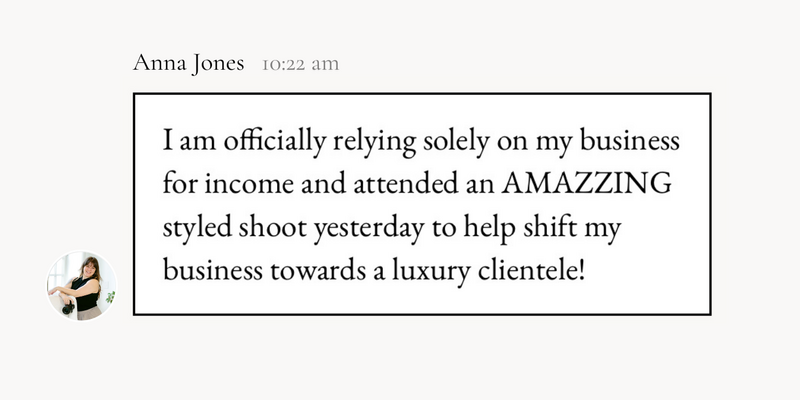Click the camera held in avatar photo
This screenshot has width=800, height=400.
(x=68, y=307)
